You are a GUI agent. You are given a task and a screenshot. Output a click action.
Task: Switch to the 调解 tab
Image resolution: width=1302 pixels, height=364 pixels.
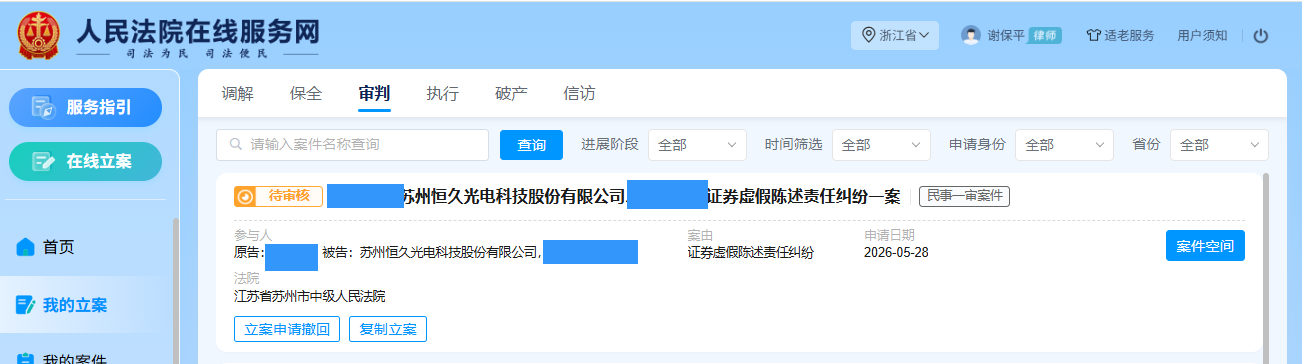pyautogui.click(x=237, y=94)
